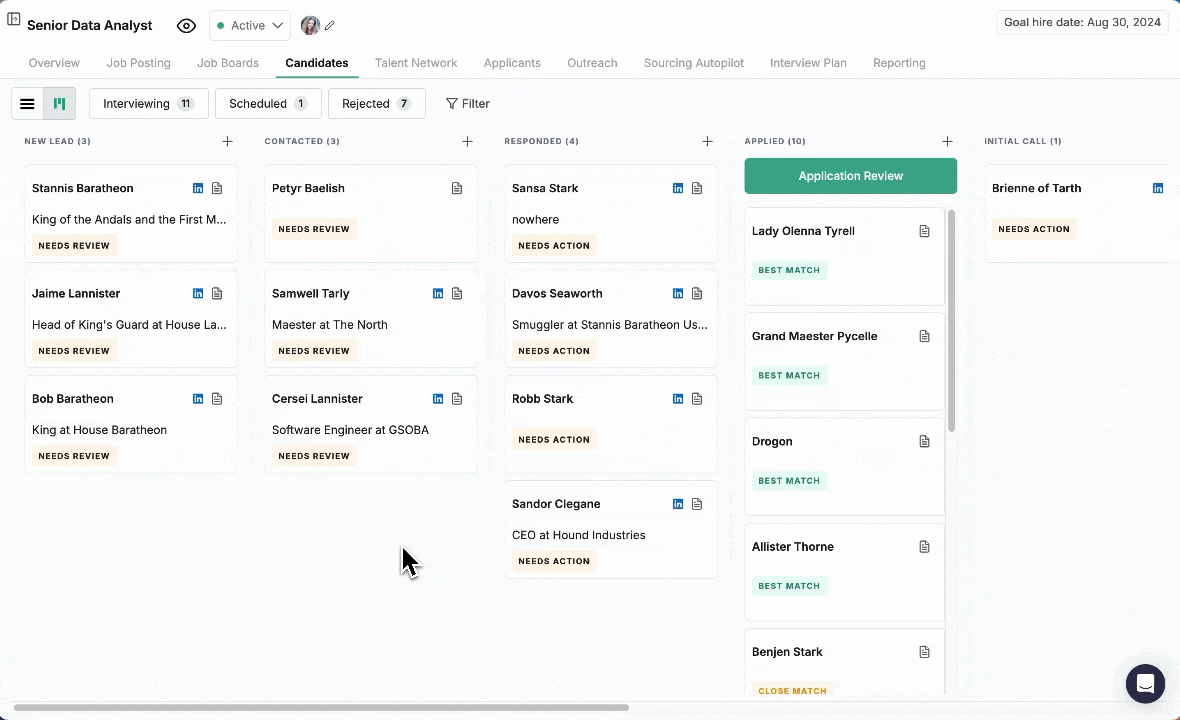
Task: Click pencil edit icon beside the avatar
Action: click(330, 25)
